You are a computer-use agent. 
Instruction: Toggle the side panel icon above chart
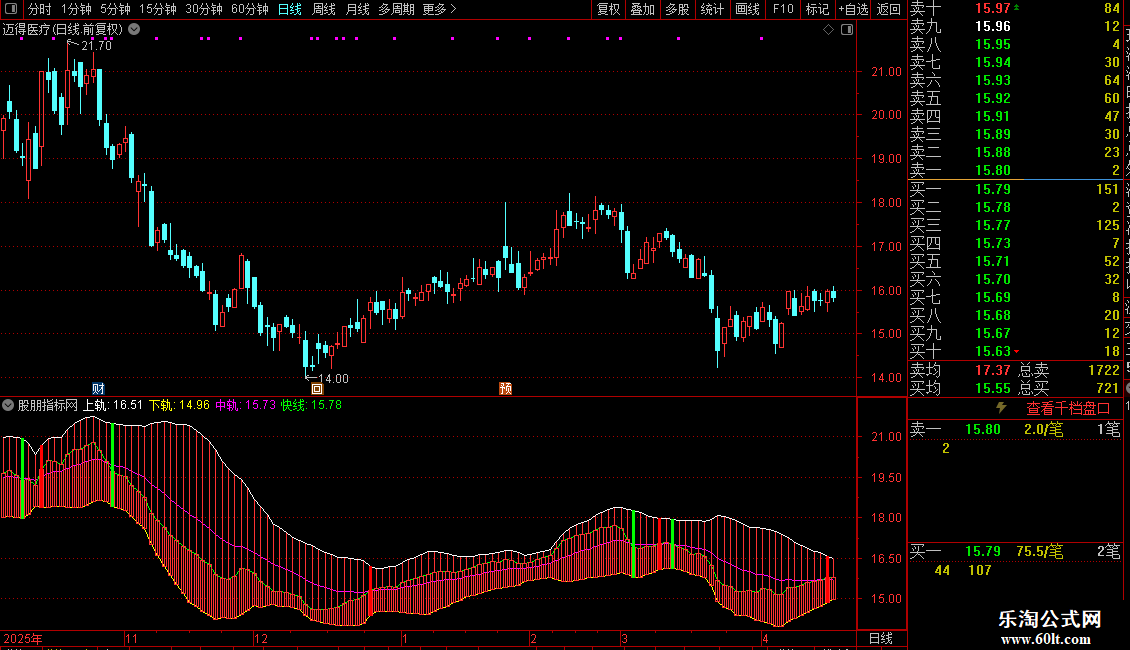click(847, 30)
